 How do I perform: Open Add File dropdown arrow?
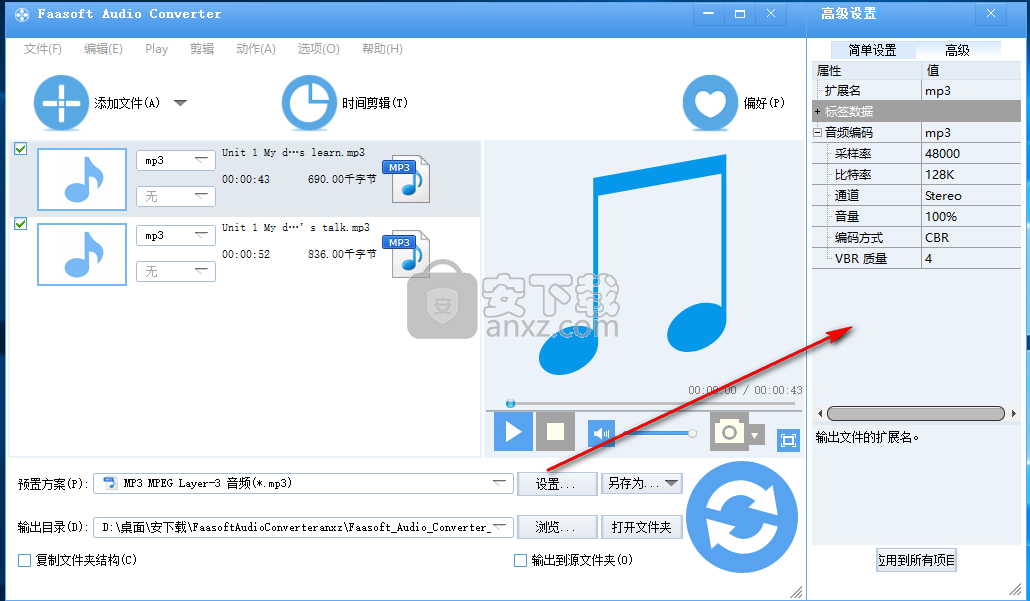coord(180,103)
